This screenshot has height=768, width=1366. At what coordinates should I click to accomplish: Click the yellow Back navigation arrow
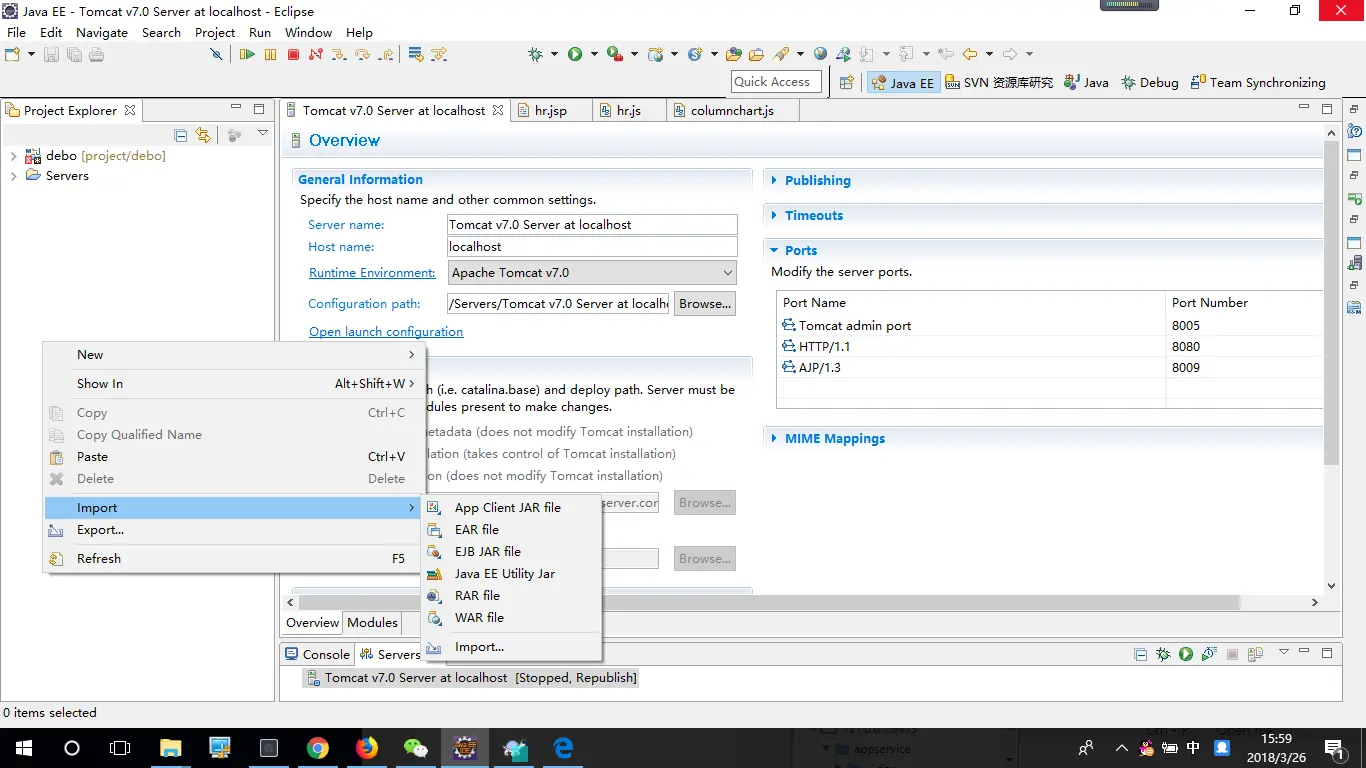[969, 55]
